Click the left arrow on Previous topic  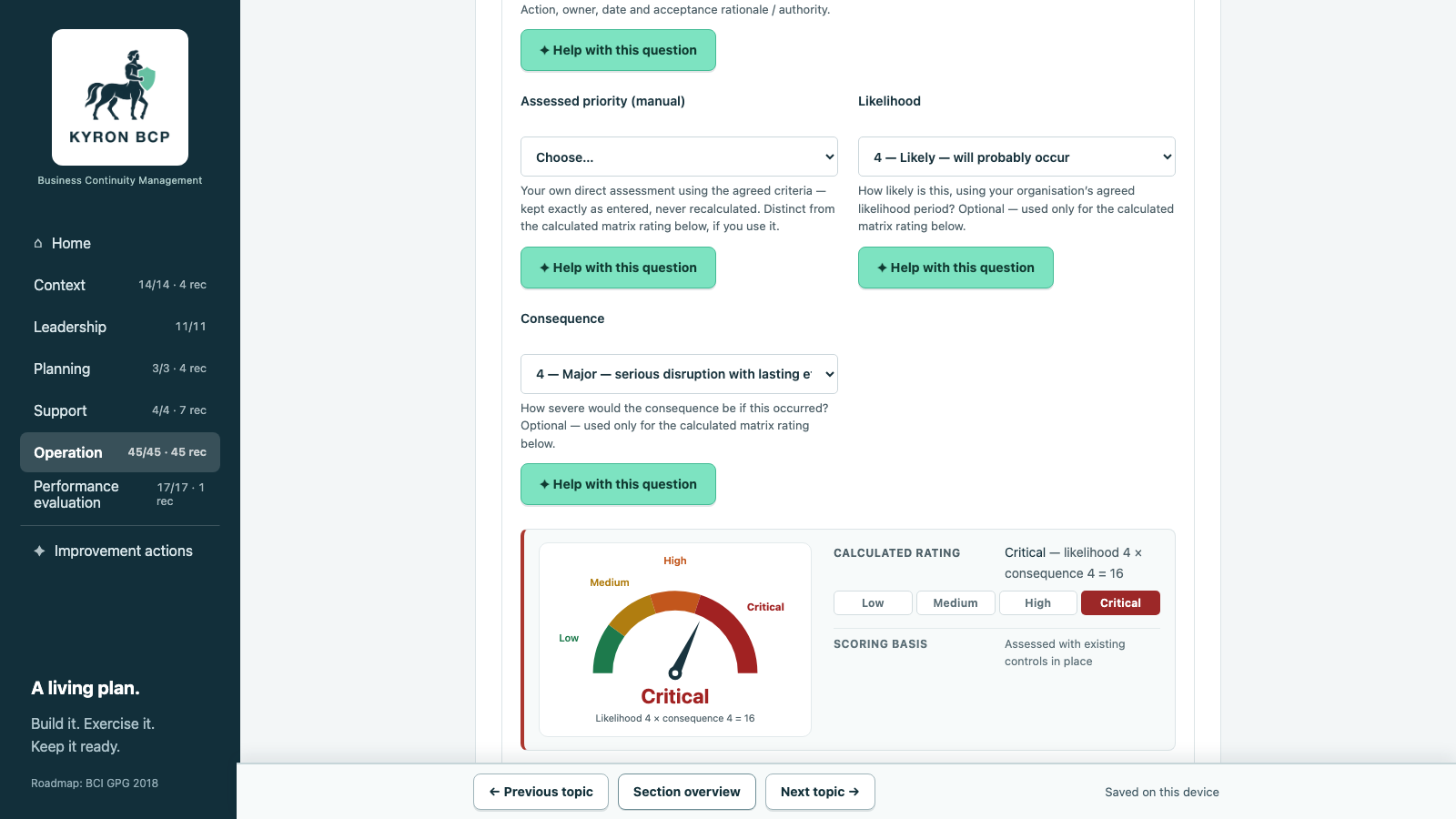tap(494, 792)
